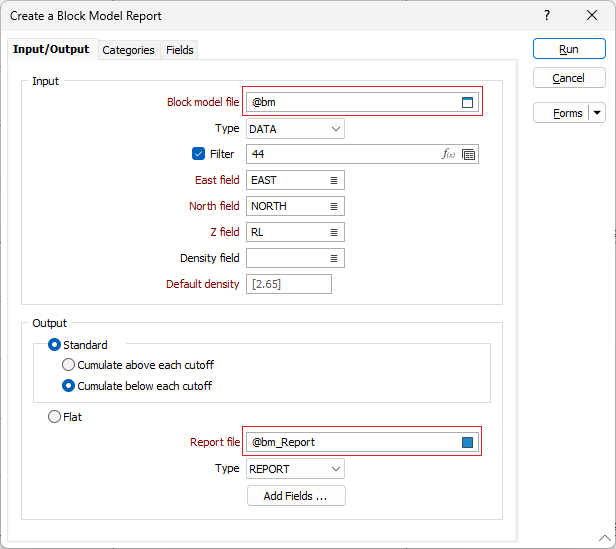Open the Forms dropdown arrow
This screenshot has width=616, height=549.
coord(597,113)
